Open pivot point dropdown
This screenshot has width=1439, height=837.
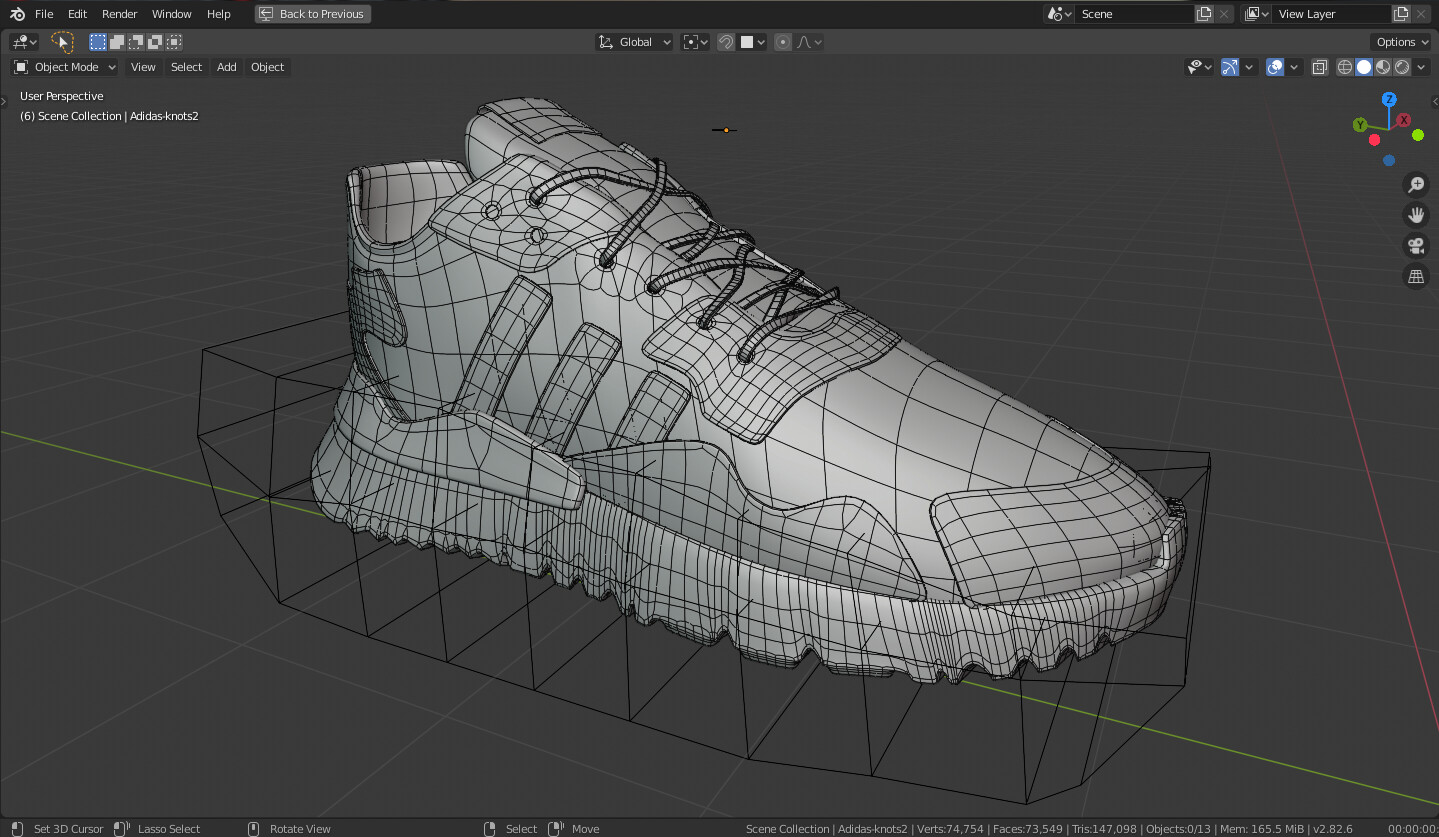tap(695, 42)
